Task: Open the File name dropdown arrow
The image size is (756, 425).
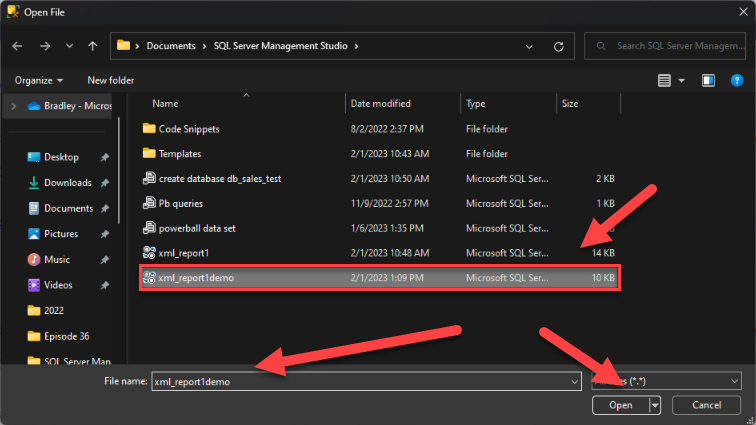Action: coord(575,382)
